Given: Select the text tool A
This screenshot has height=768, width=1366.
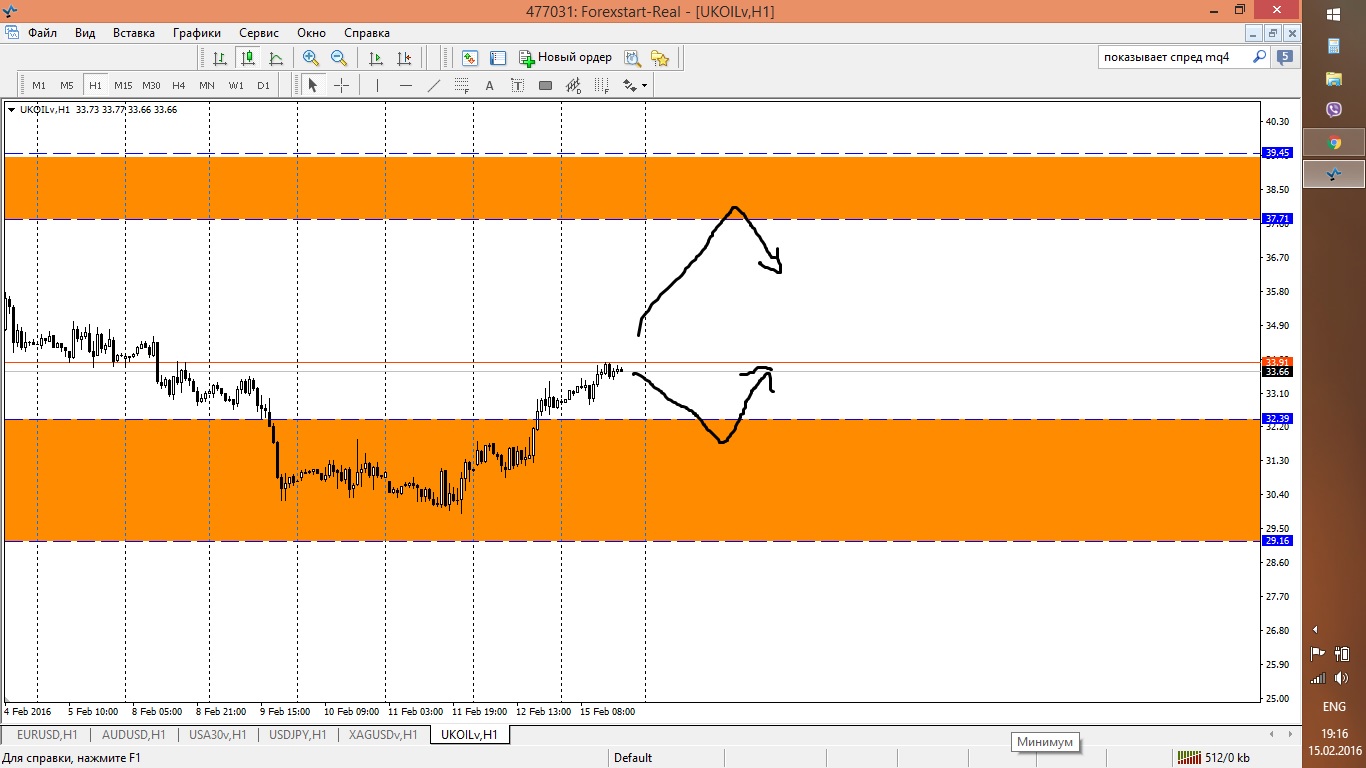Looking at the screenshot, I should (x=489, y=86).
